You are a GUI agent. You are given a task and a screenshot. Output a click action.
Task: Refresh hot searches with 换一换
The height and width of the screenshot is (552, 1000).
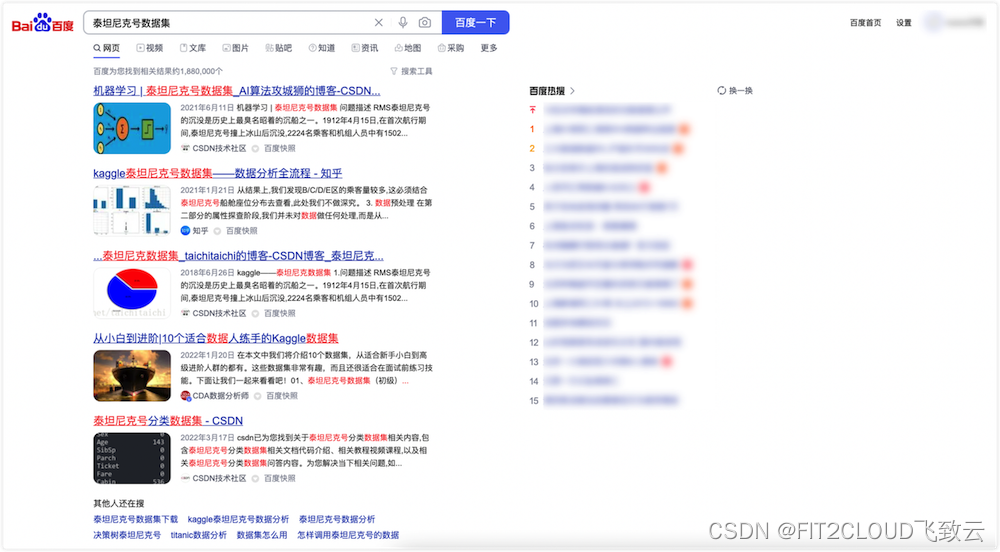coord(735,91)
